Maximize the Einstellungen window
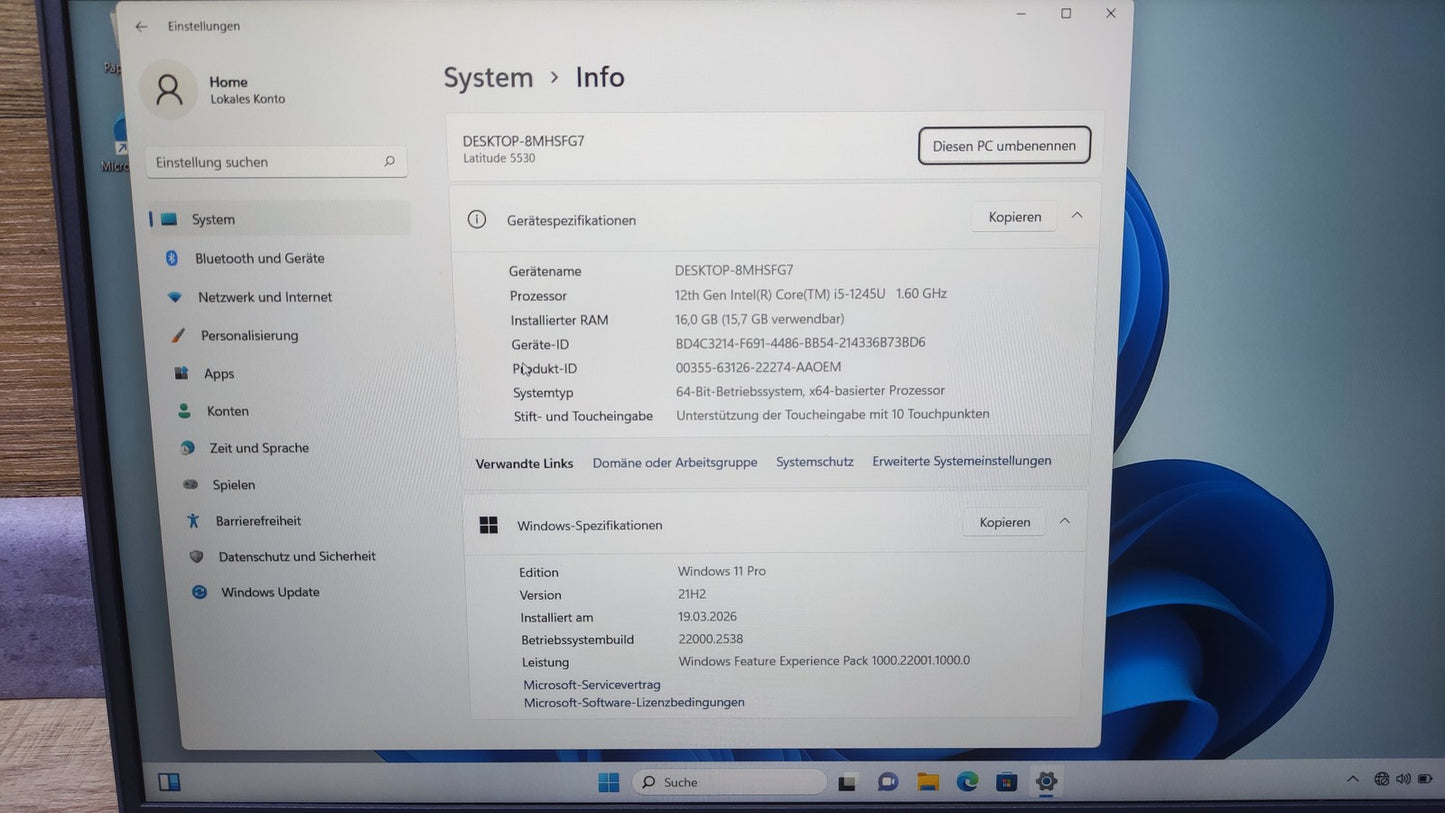 [x=1066, y=13]
